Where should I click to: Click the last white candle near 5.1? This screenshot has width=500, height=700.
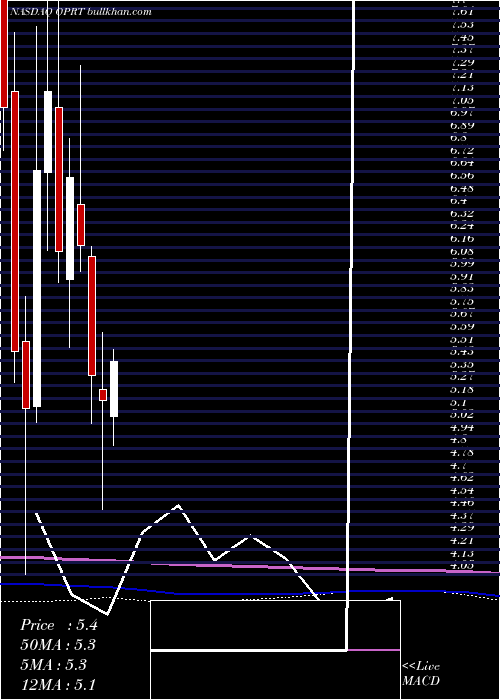tap(114, 389)
